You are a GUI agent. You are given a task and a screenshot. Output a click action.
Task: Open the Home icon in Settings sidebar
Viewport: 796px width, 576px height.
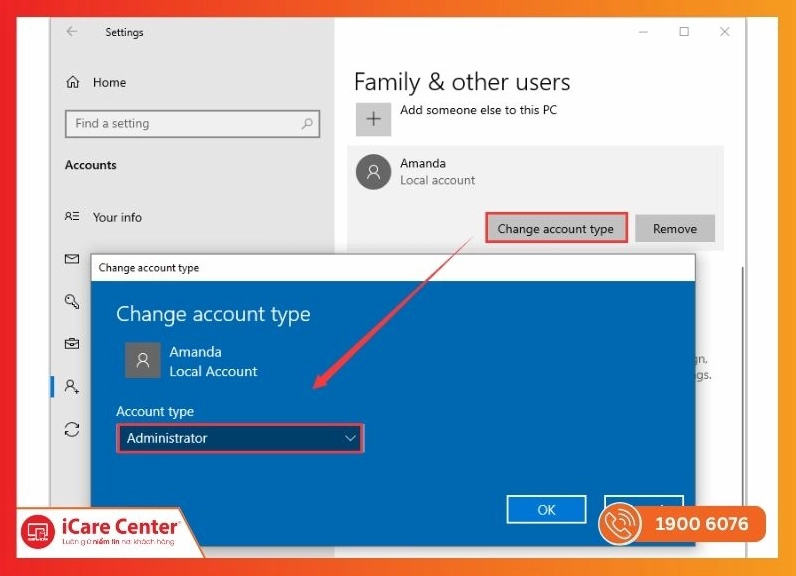coord(73,82)
